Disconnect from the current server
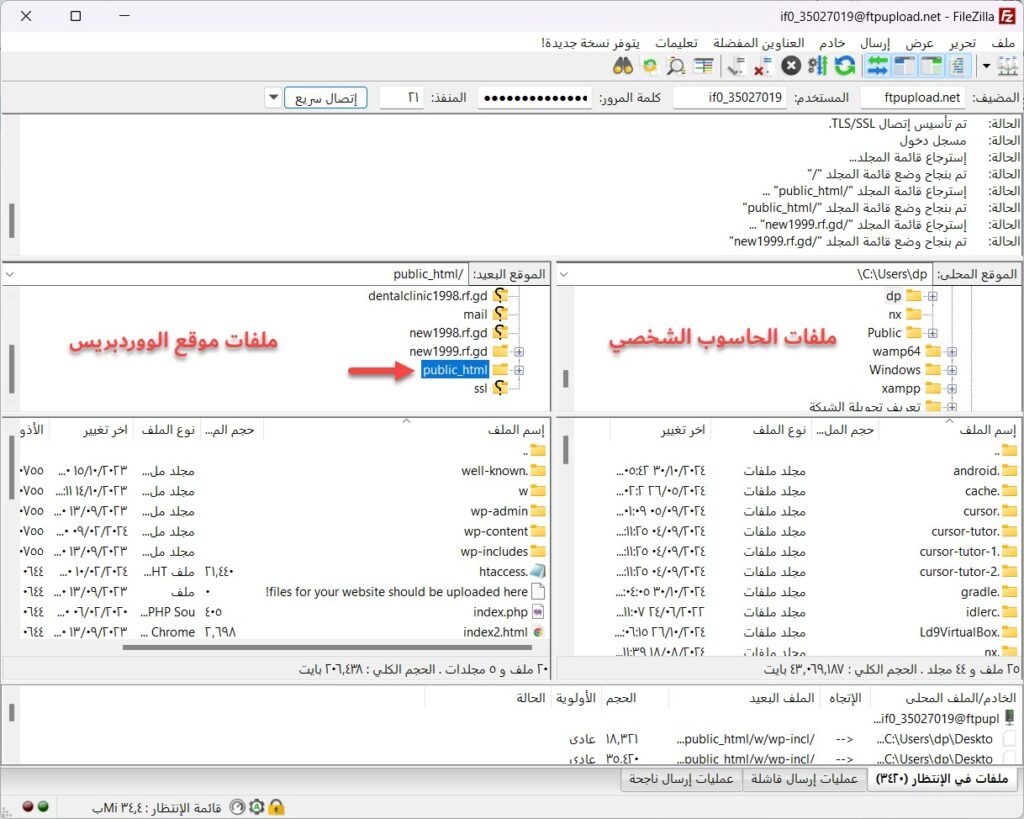 (762, 65)
